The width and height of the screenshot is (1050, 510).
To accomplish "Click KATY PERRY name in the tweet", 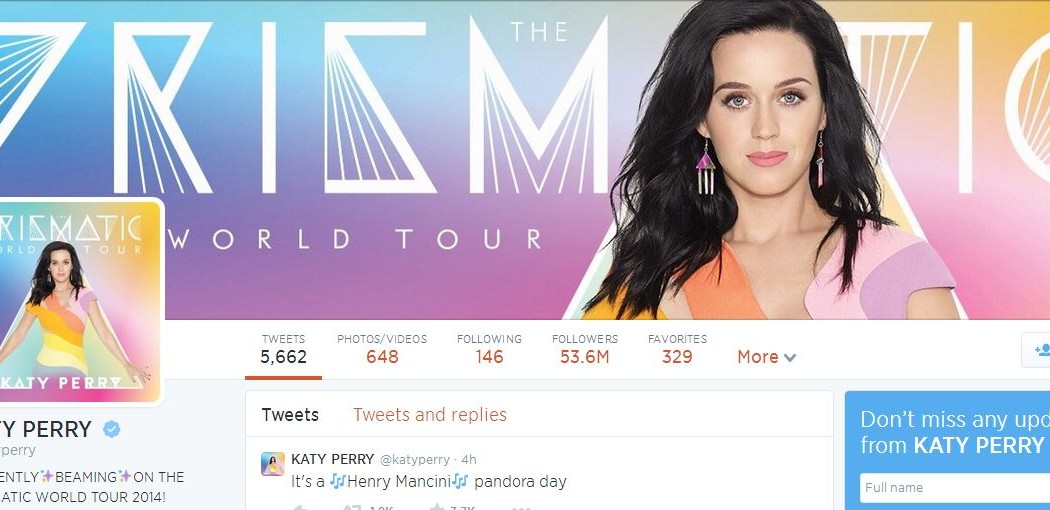I will [332, 460].
